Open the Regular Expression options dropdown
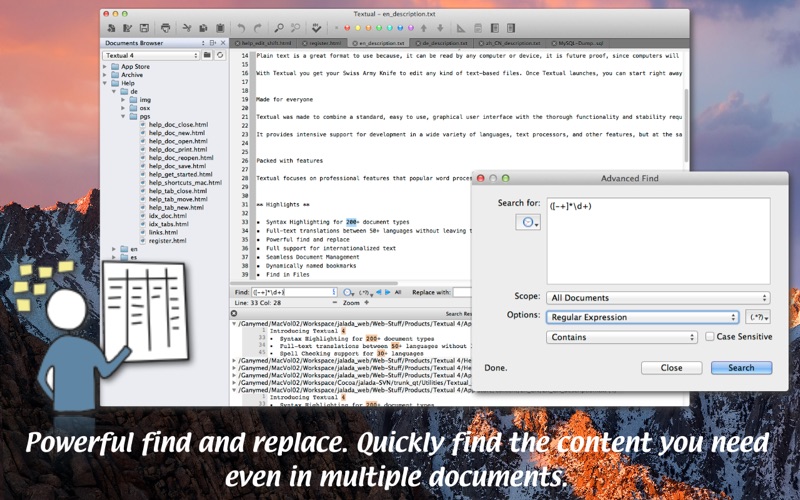 pos(642,317)
